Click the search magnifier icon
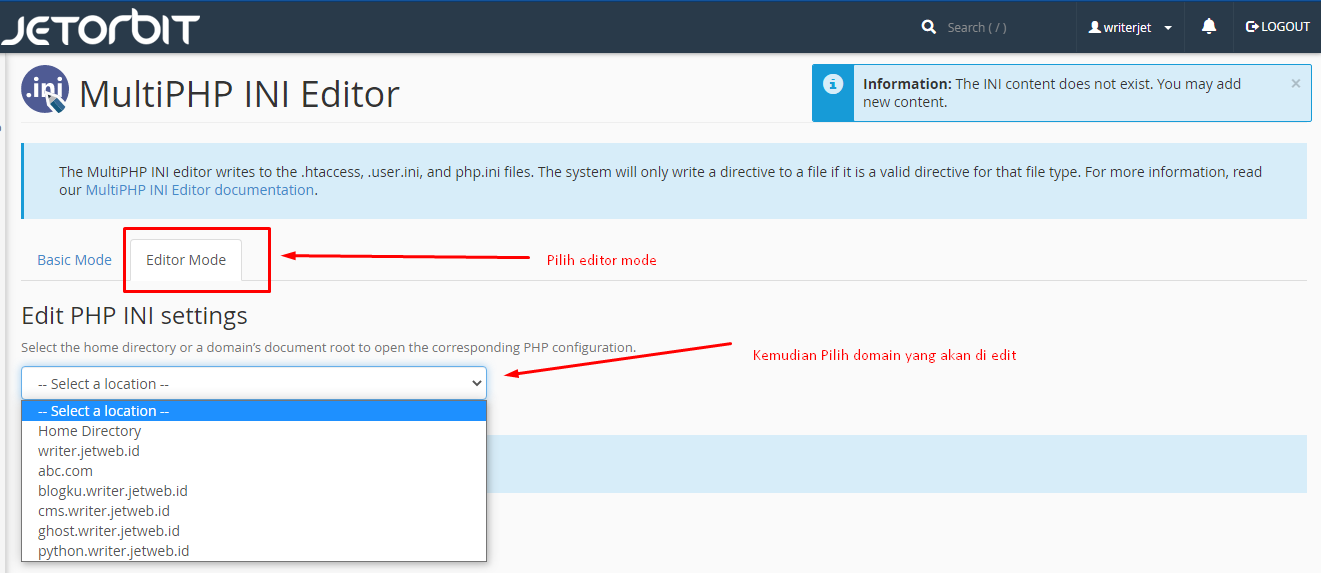 (x=929, y=27)
